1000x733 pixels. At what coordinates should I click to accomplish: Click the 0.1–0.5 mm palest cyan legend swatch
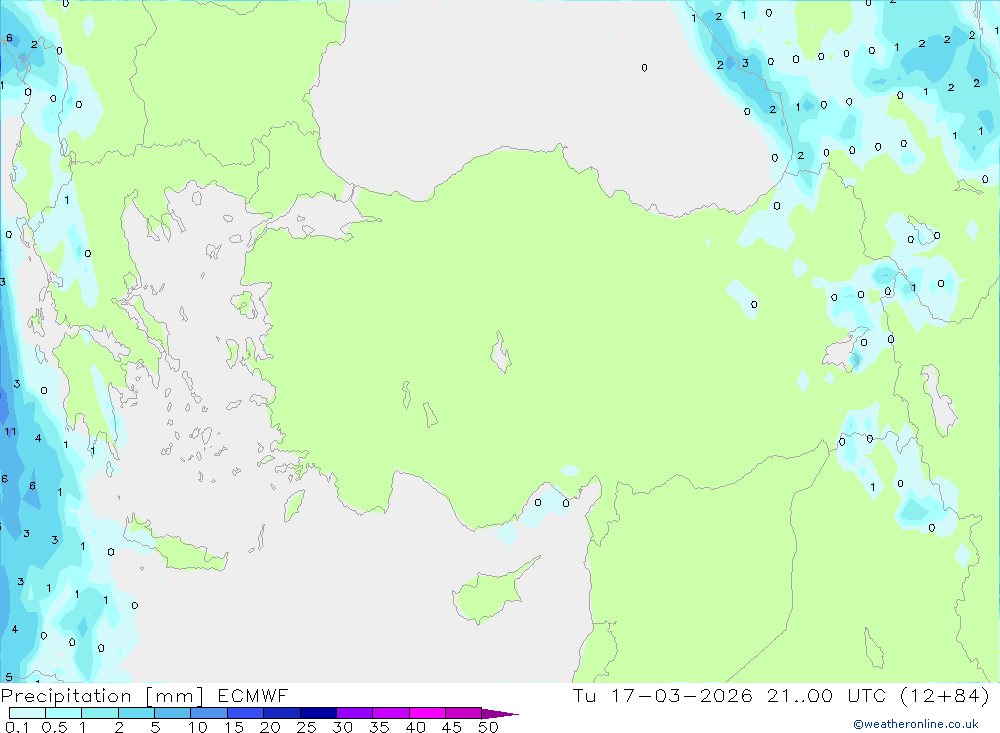27,713
